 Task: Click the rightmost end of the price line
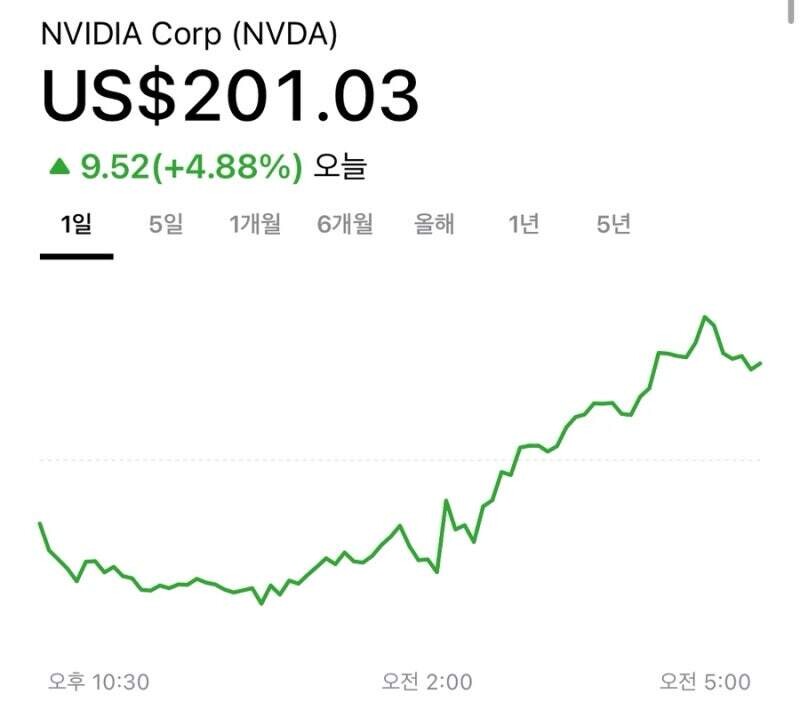click(761, 363)
